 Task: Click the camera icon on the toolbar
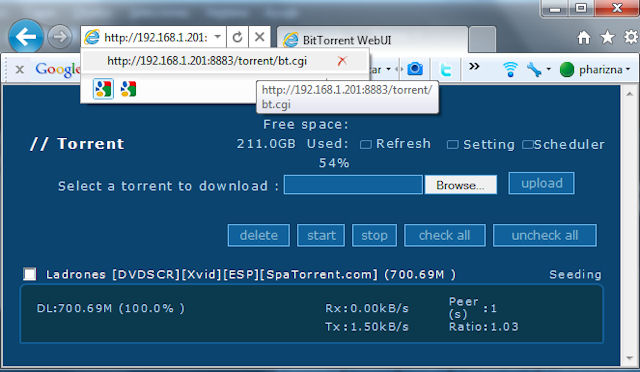pos(415,69)
